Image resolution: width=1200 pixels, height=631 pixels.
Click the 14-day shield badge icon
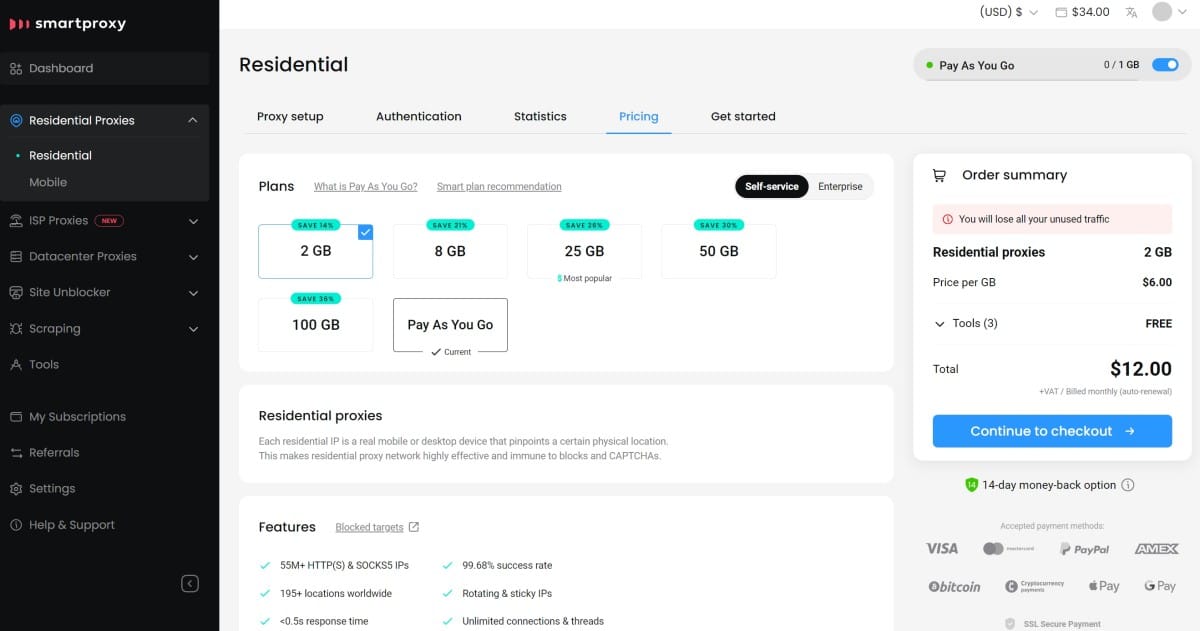[x=971, y=485]
